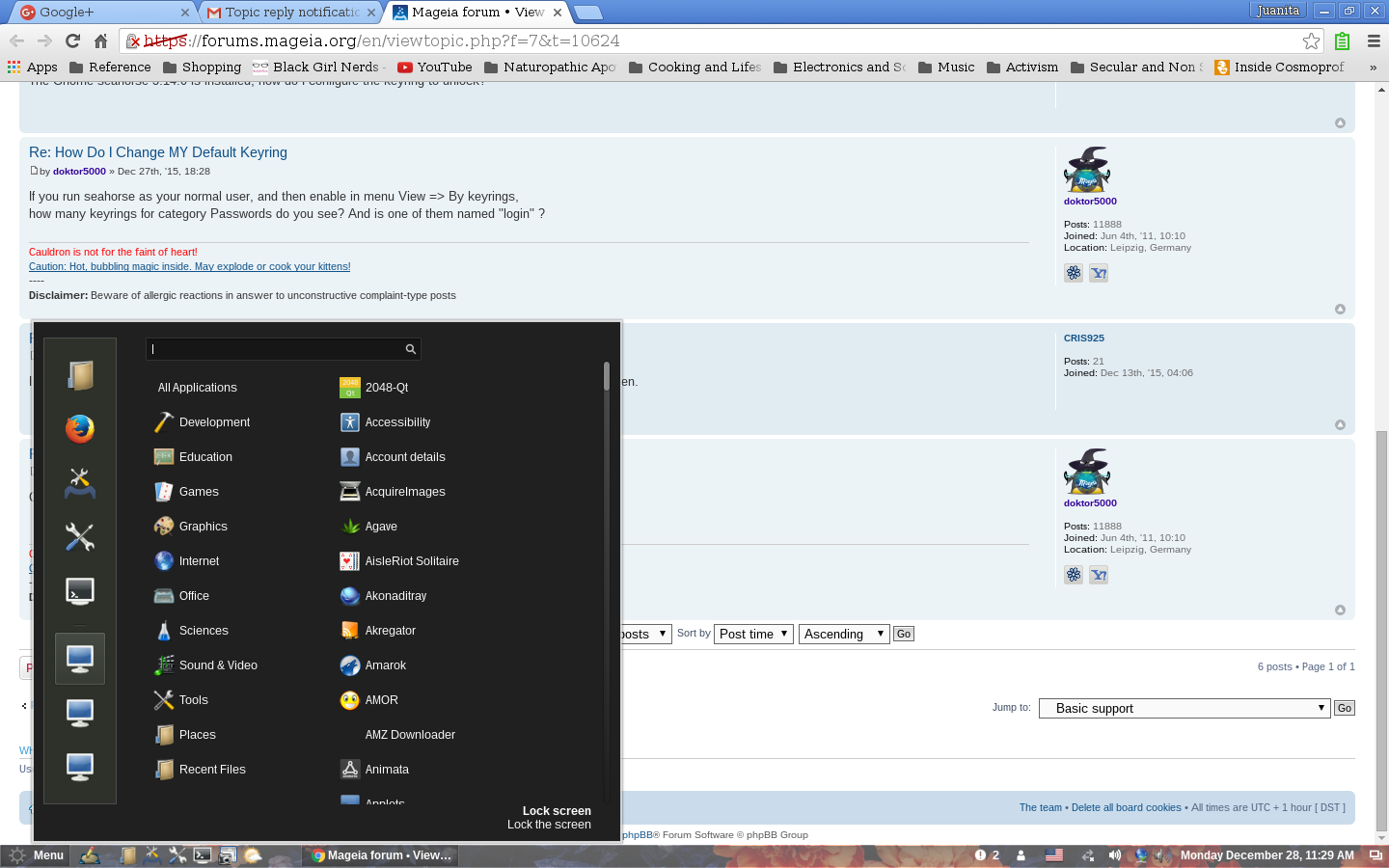This screenshot has height=868, width=1389.
Task: Open notifications applet showing 2
Action: pos(988,855)
